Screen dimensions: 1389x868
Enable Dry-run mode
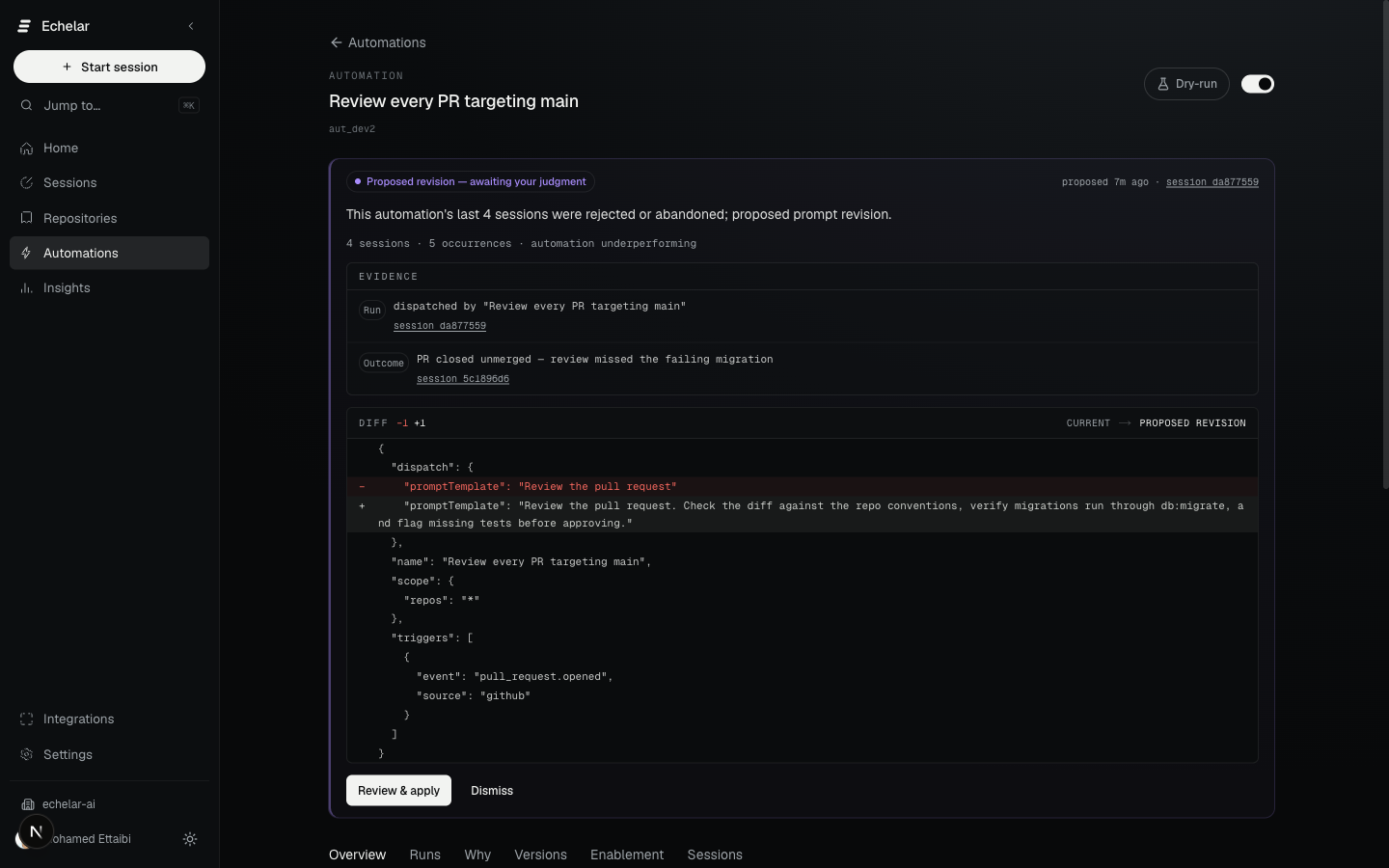tap(1186, 84)
